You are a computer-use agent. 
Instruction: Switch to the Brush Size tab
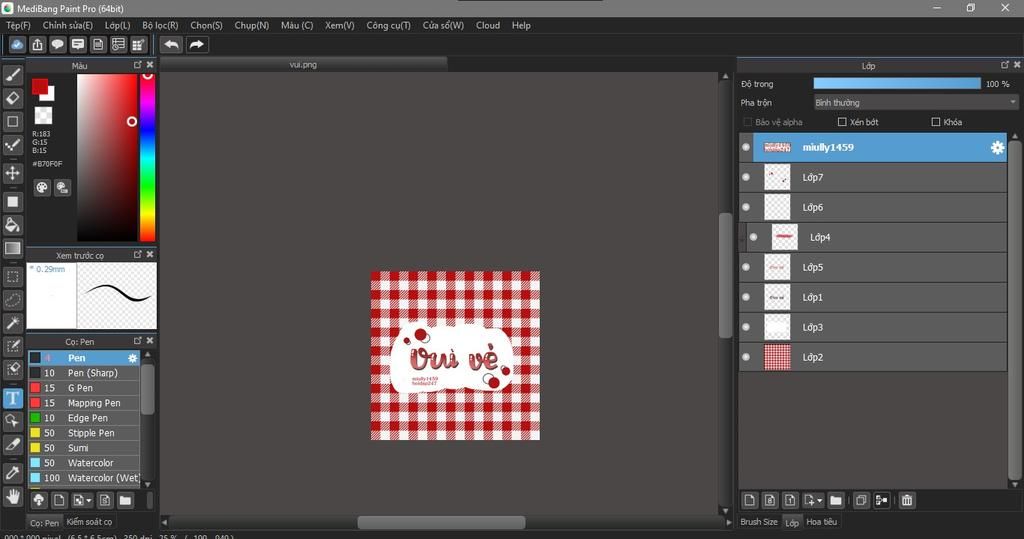[x=759, y=522]
